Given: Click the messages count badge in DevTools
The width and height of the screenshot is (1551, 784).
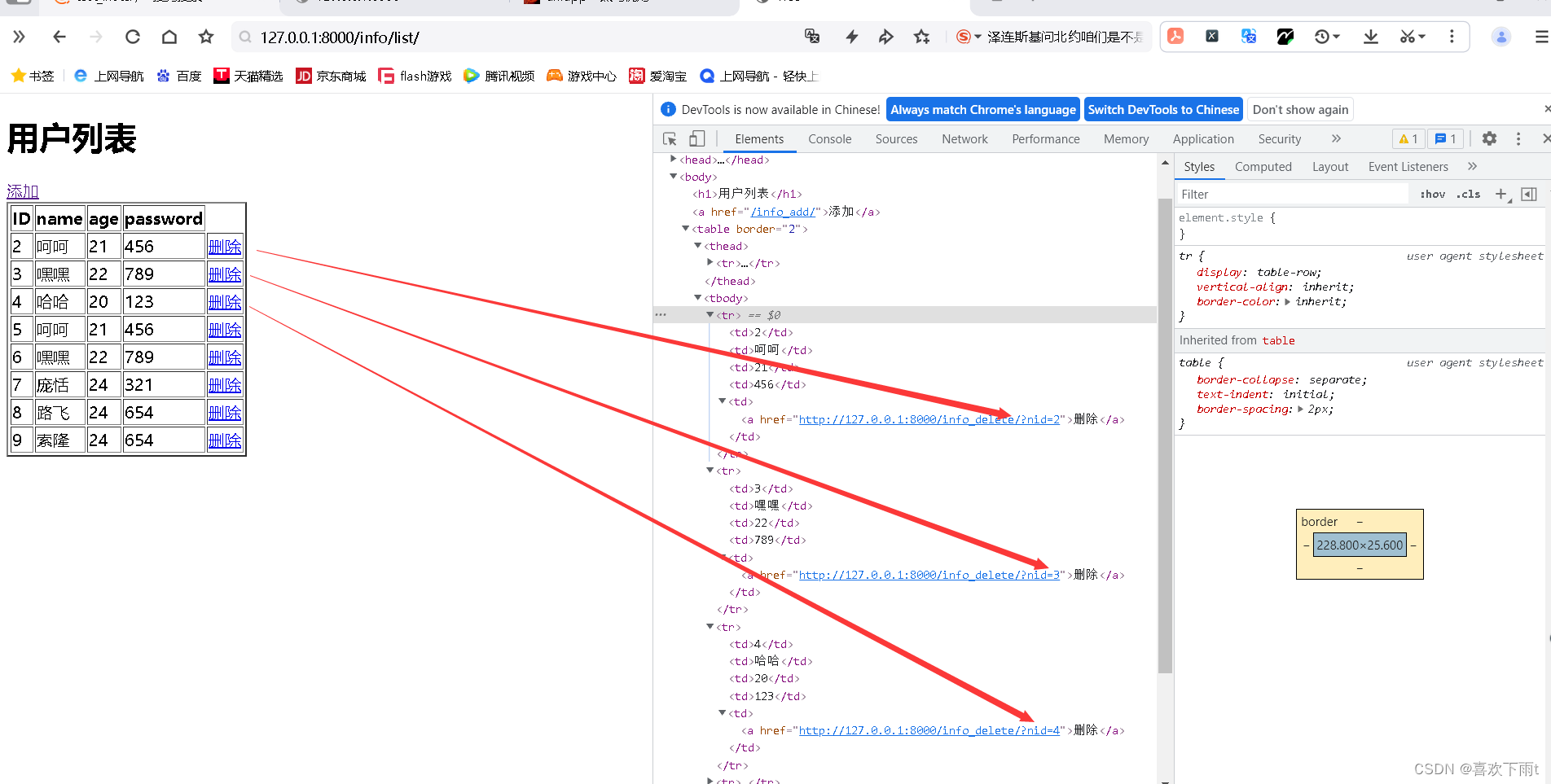Looking at the screenshot, I should 1446,139.
